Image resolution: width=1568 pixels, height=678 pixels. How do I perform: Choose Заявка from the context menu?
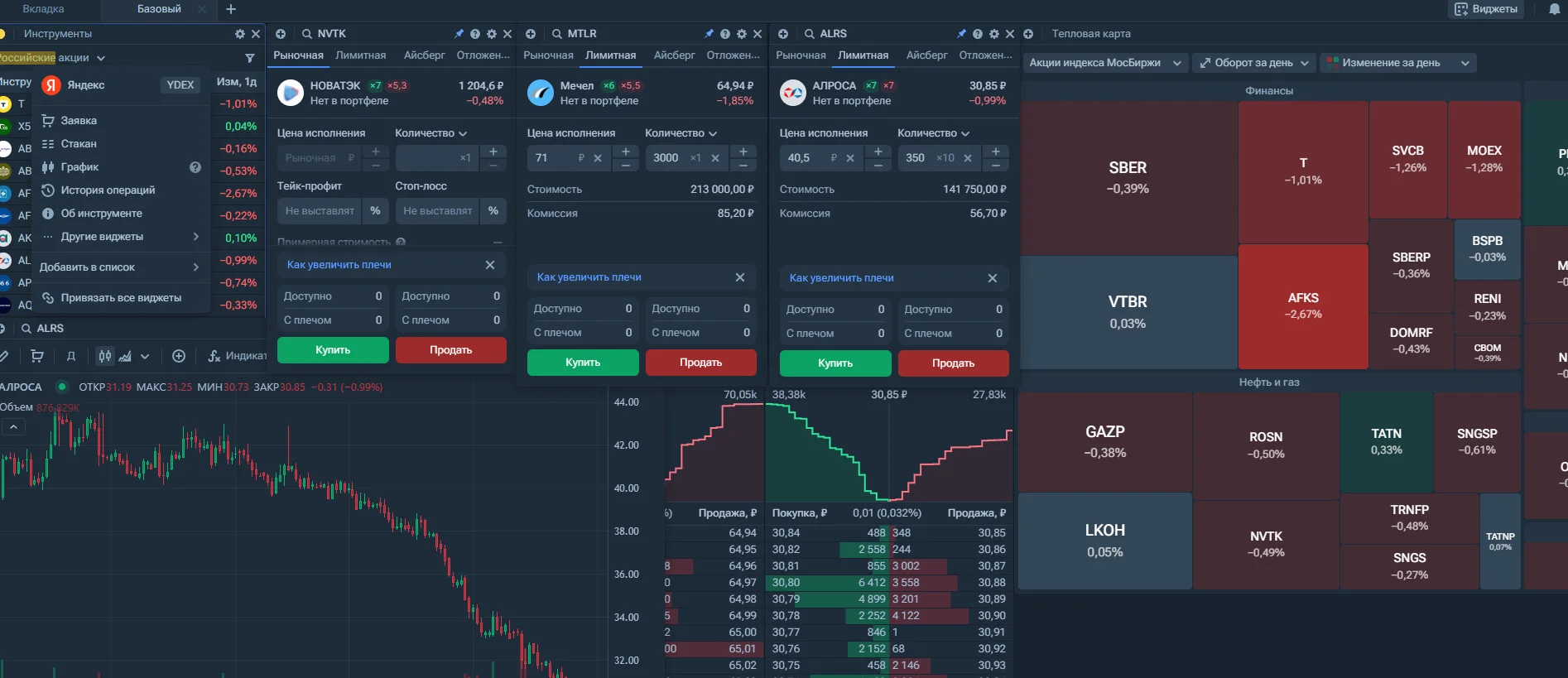(x=120, y=121)
